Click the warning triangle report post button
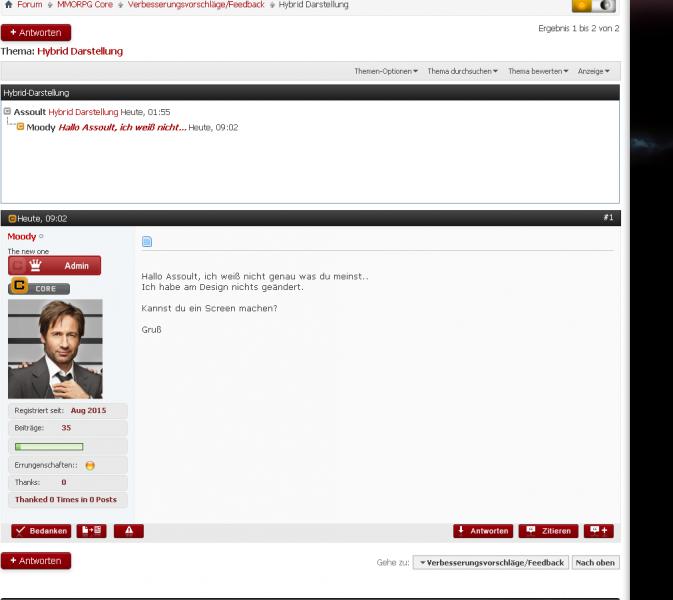The height and width of the screenshot is (600, 673). (128, 531)
